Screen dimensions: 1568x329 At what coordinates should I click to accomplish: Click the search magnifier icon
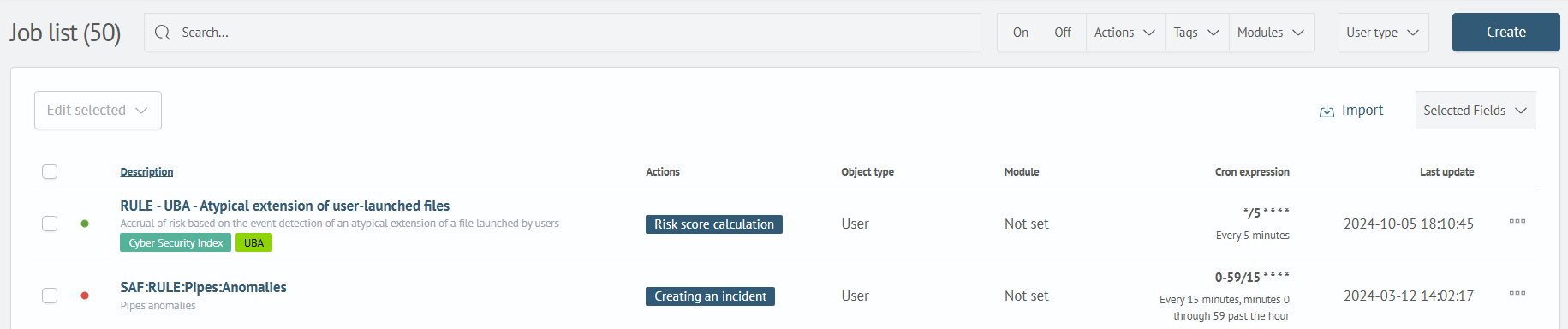coord(163,33)
